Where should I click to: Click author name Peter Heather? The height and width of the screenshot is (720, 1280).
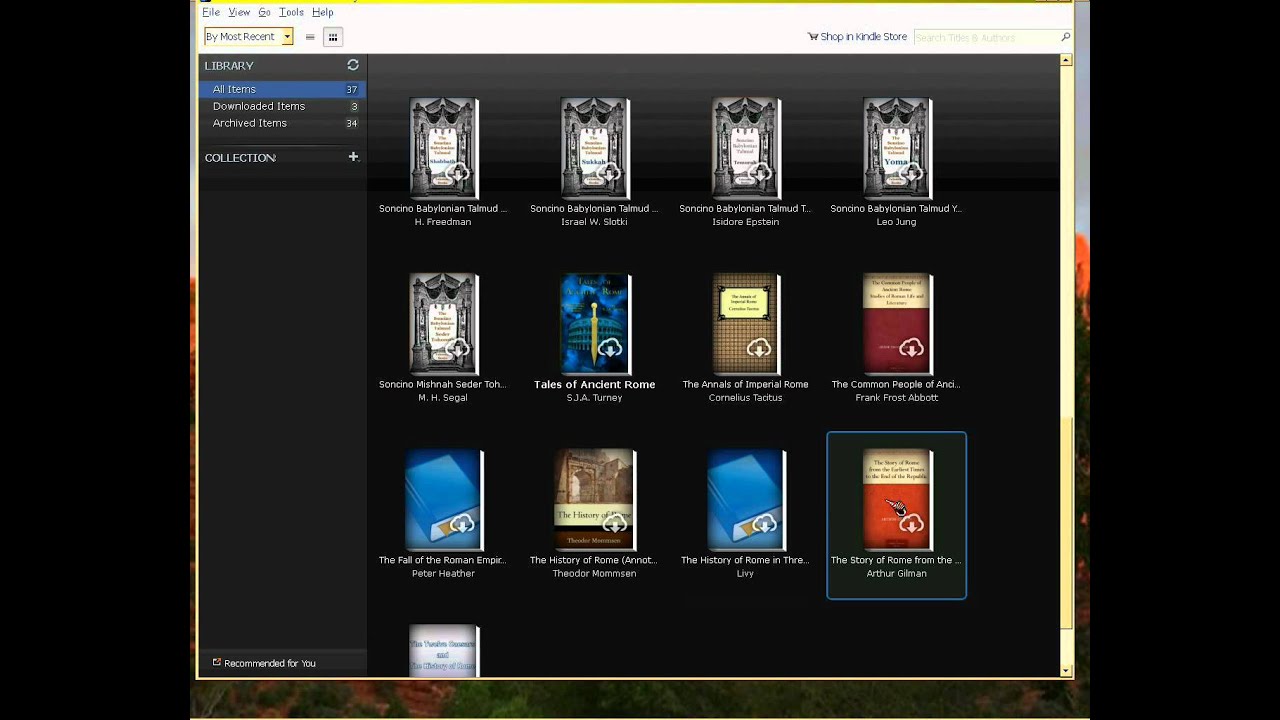pos(444,574)
